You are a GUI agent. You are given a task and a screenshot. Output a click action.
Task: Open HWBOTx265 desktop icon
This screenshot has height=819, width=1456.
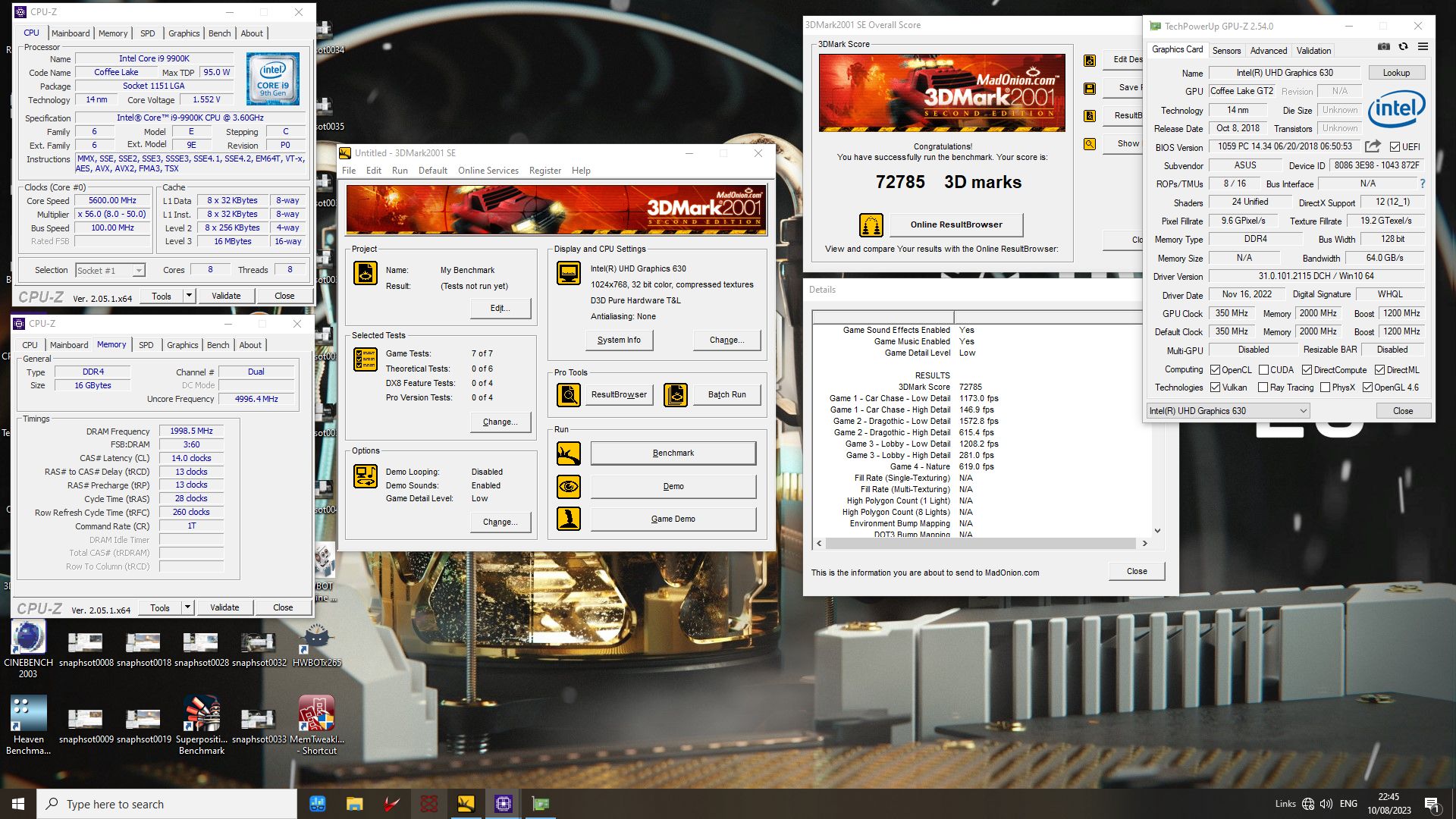pos(317,645)
